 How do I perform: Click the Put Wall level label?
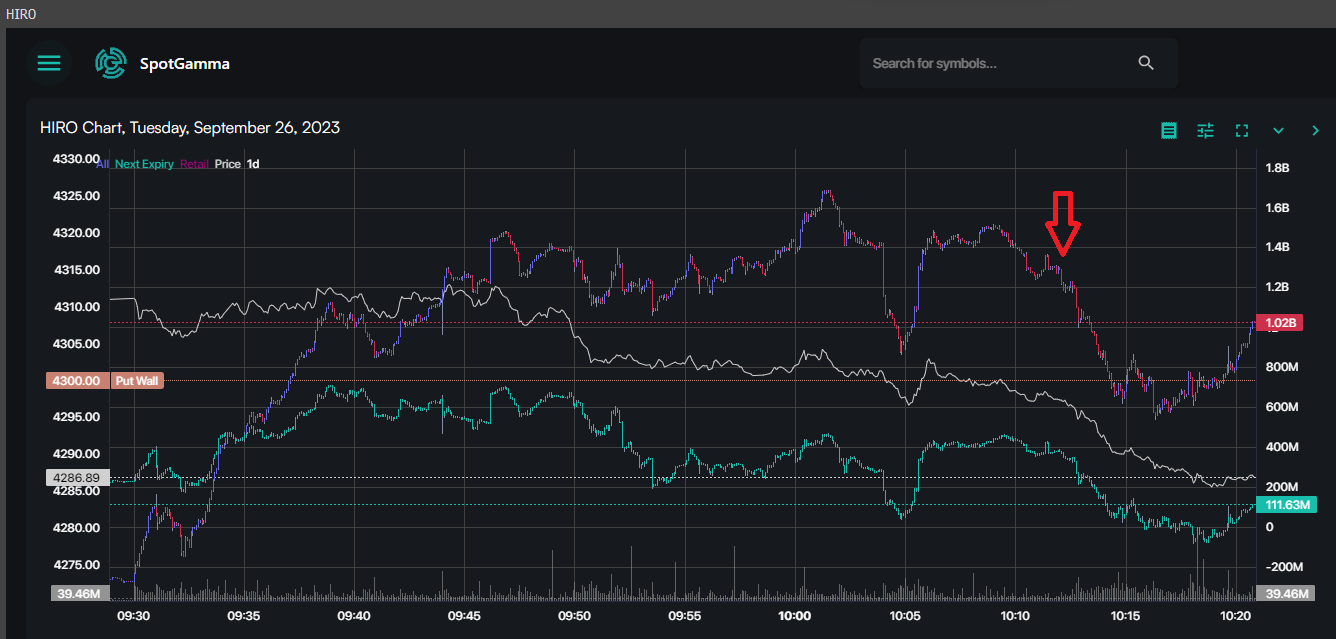pyautogui.click(x=137, y=381)
